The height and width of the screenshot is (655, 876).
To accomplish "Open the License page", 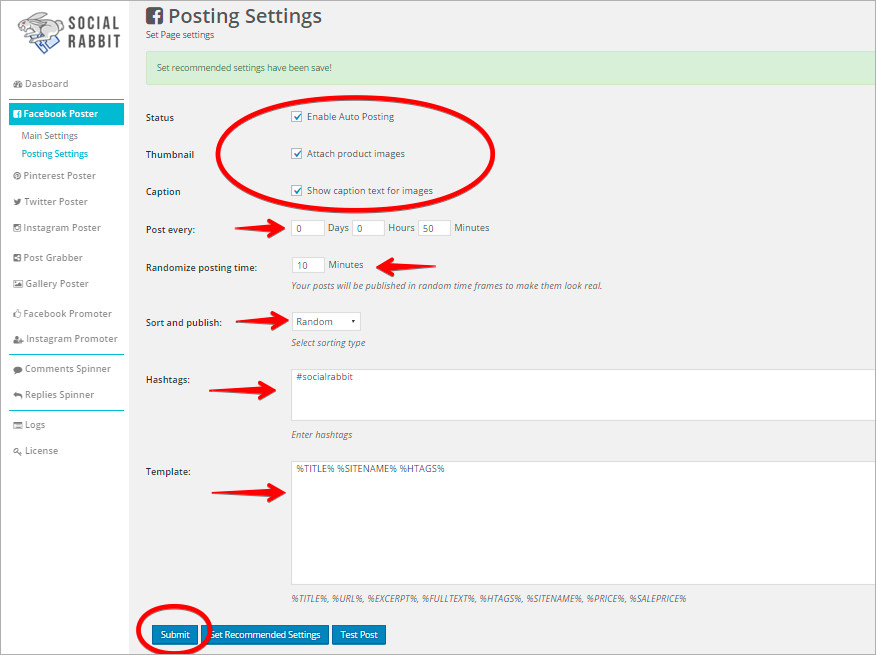I will [36, 451].
